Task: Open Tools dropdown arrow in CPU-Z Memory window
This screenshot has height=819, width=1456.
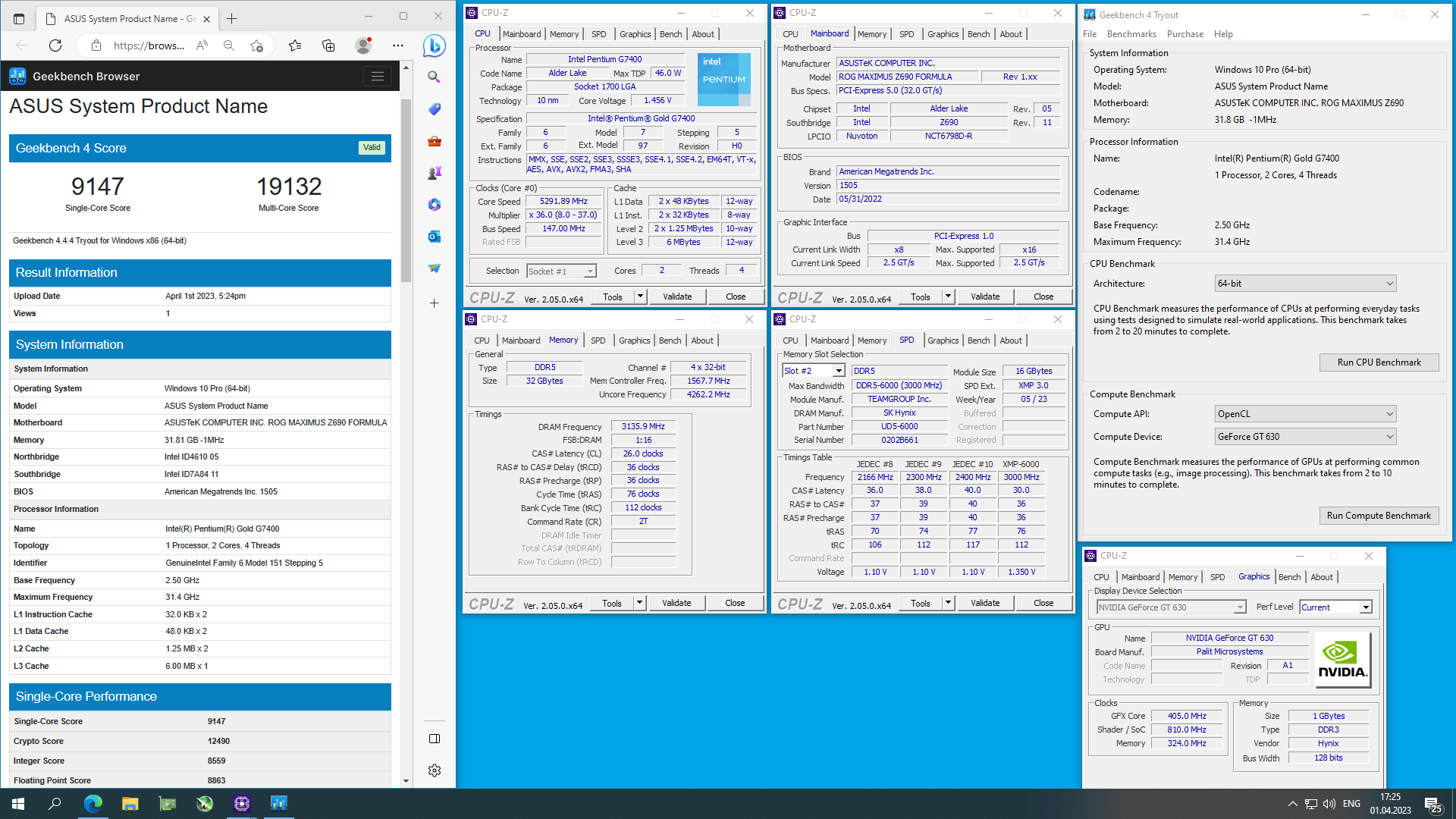Action: tap(639, 603)
